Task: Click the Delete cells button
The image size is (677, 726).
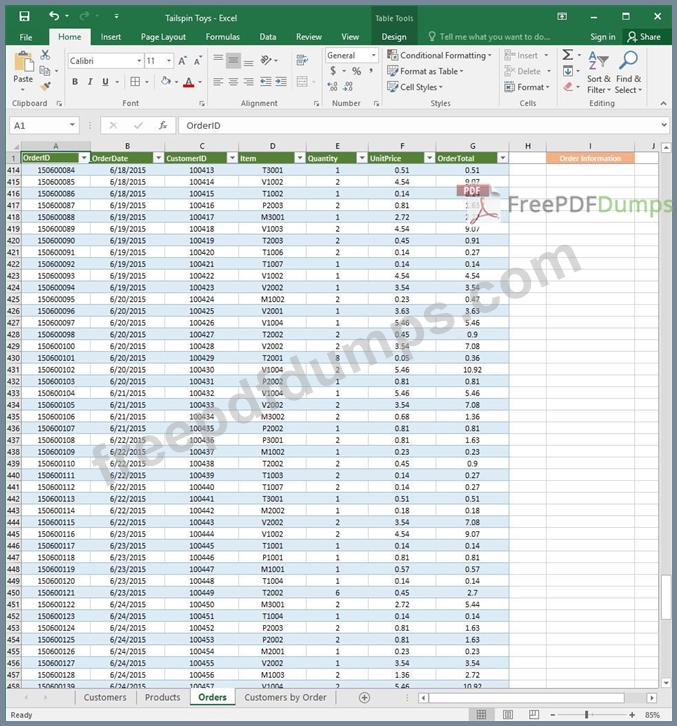Action: point(527,71)
